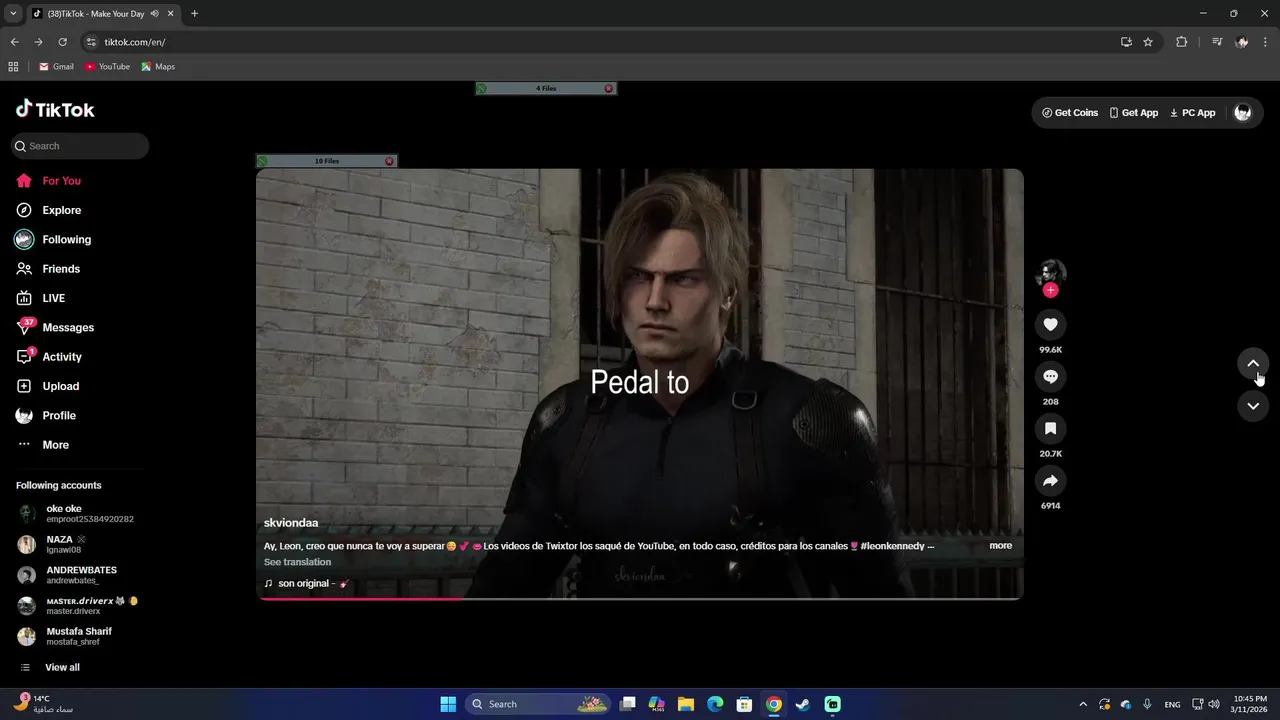1280x720 pixels.
Task: Open the YouTube bookmark
Action: tap(107, 67)
